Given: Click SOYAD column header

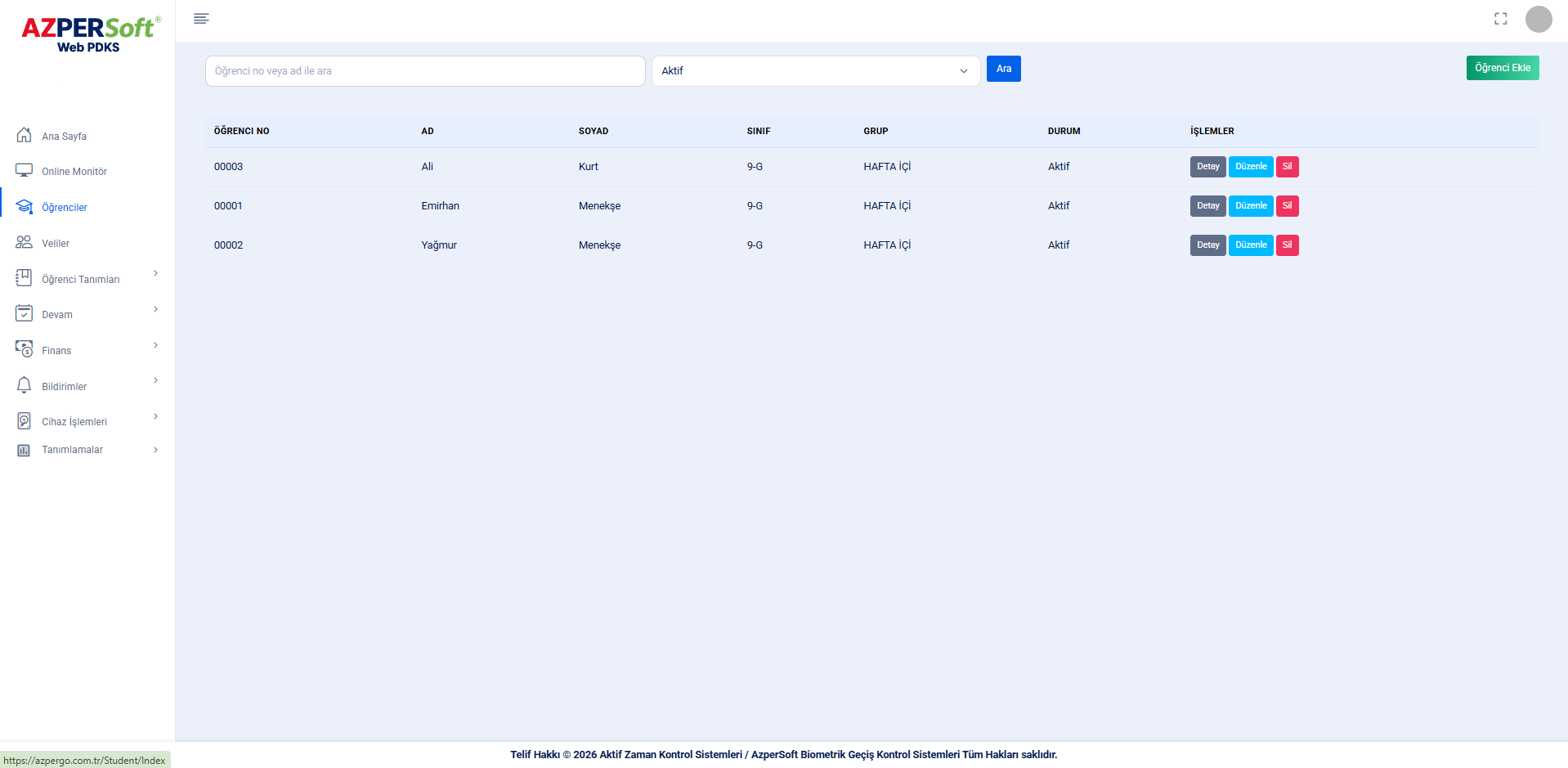Looking at the screenshot, I should point(594,131).
